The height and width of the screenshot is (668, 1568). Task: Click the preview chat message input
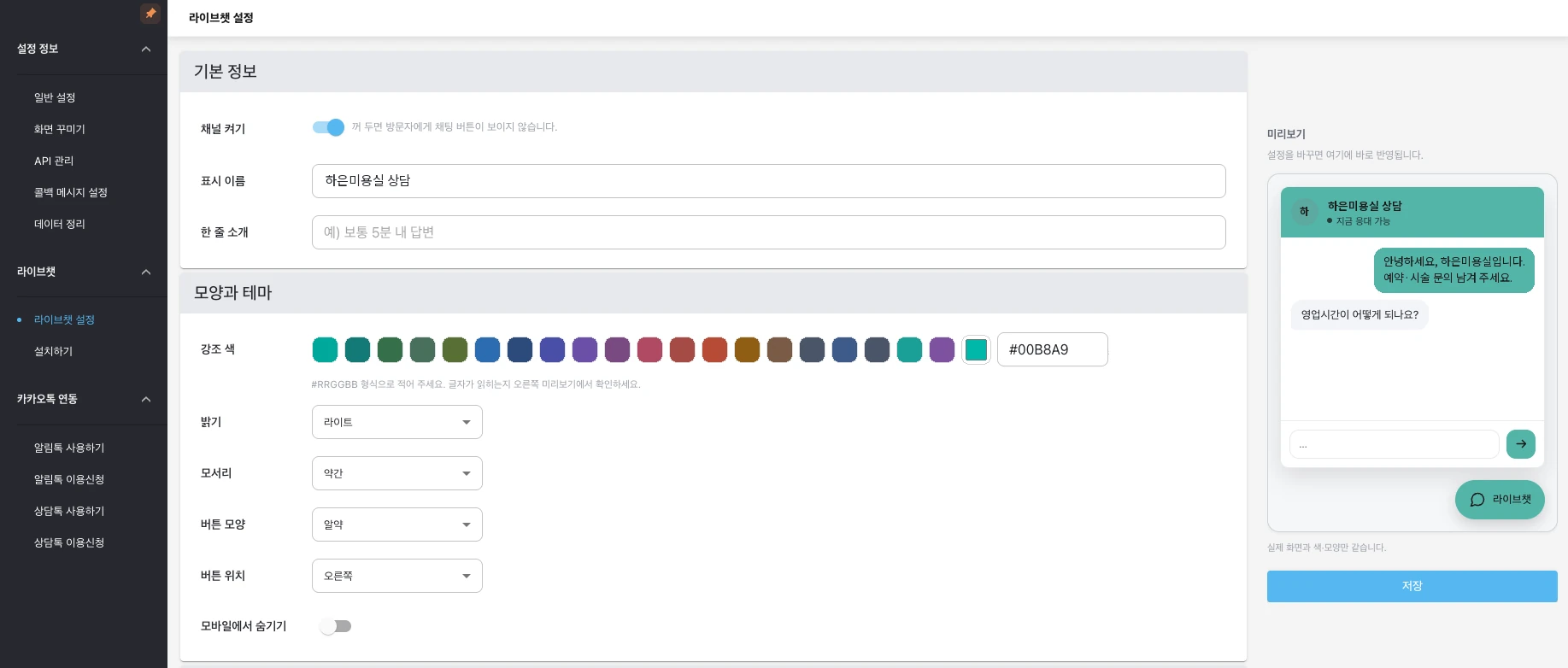tap(1394, 444)
